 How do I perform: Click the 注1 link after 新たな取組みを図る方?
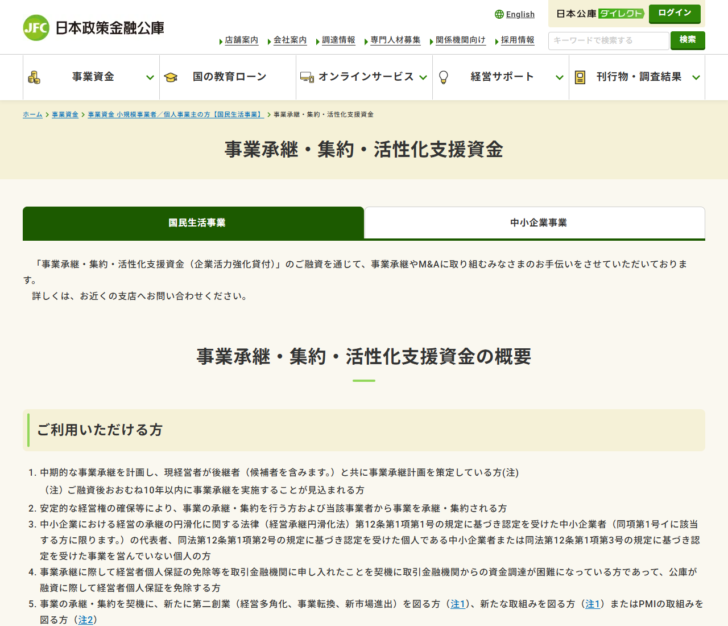pyautogui.click(x=592, y=604)
